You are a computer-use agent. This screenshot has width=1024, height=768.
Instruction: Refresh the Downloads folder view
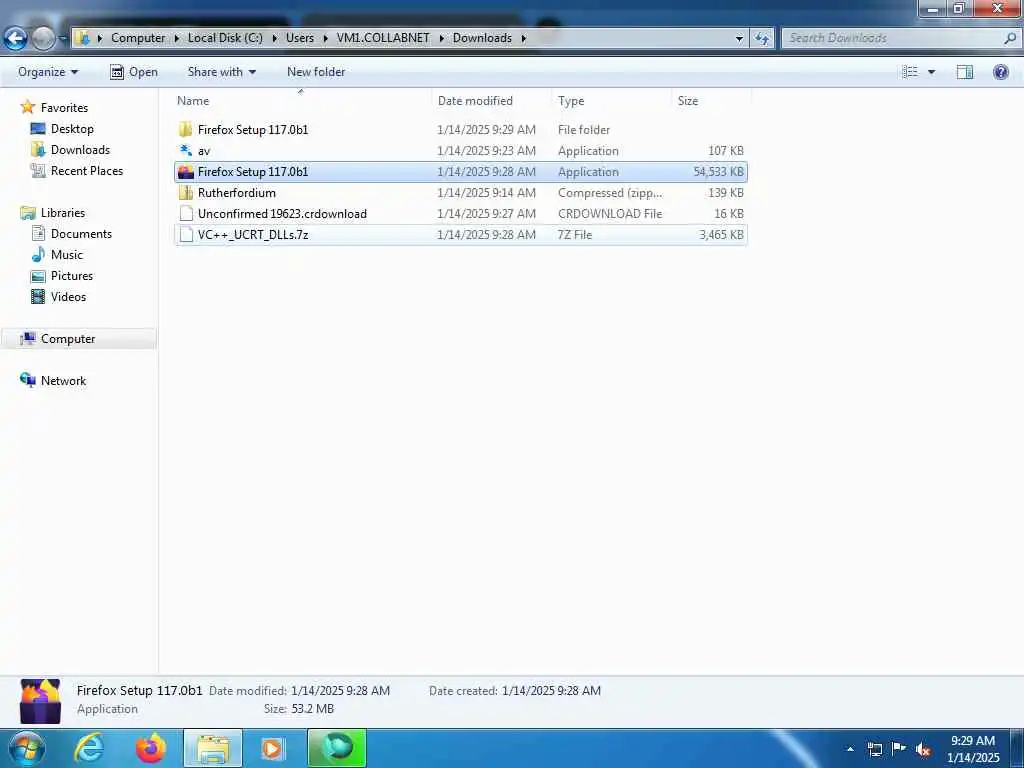pyautogui.click(x=761, y=39)
